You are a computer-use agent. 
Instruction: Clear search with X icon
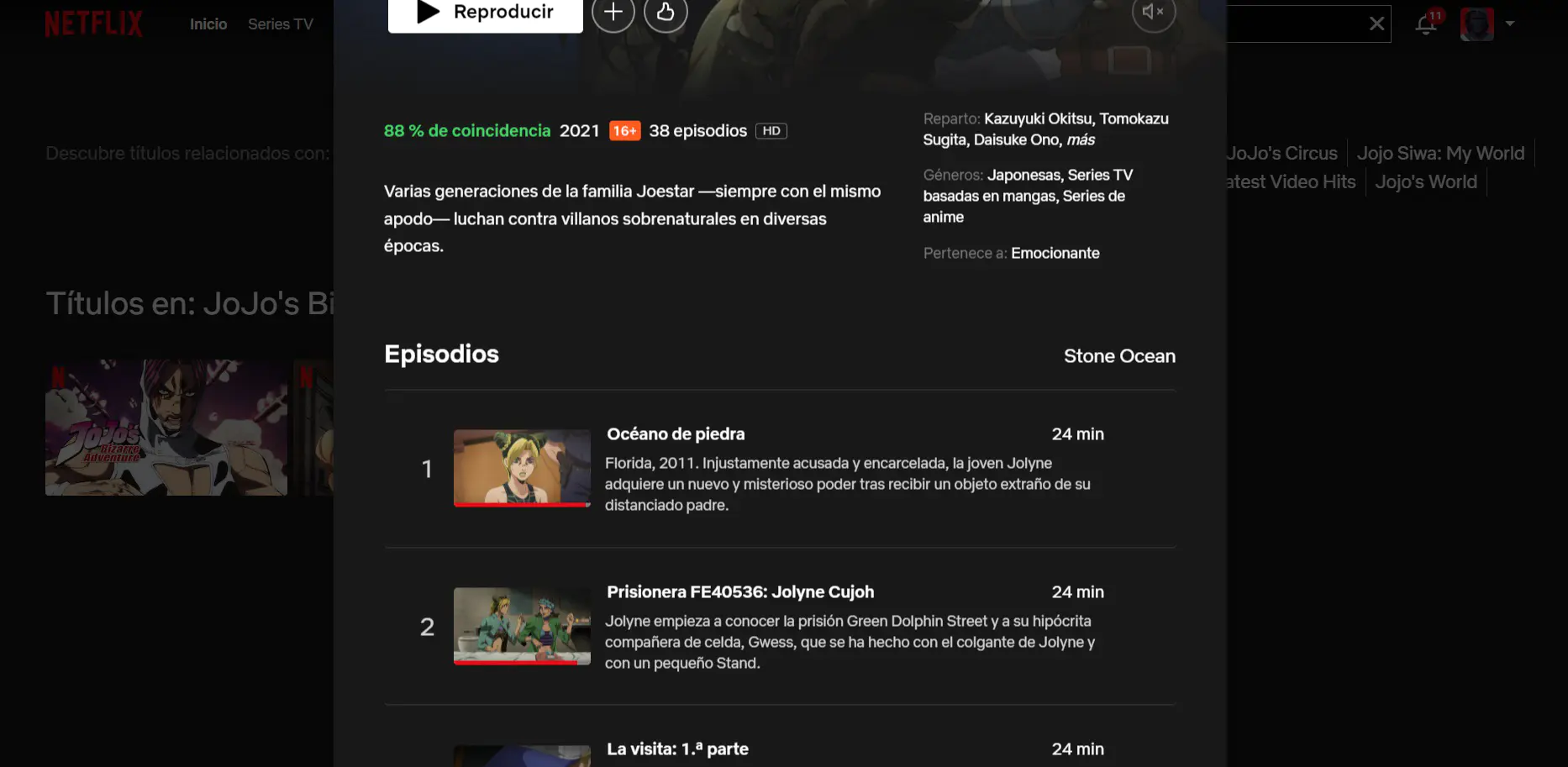coord(1376,24)
